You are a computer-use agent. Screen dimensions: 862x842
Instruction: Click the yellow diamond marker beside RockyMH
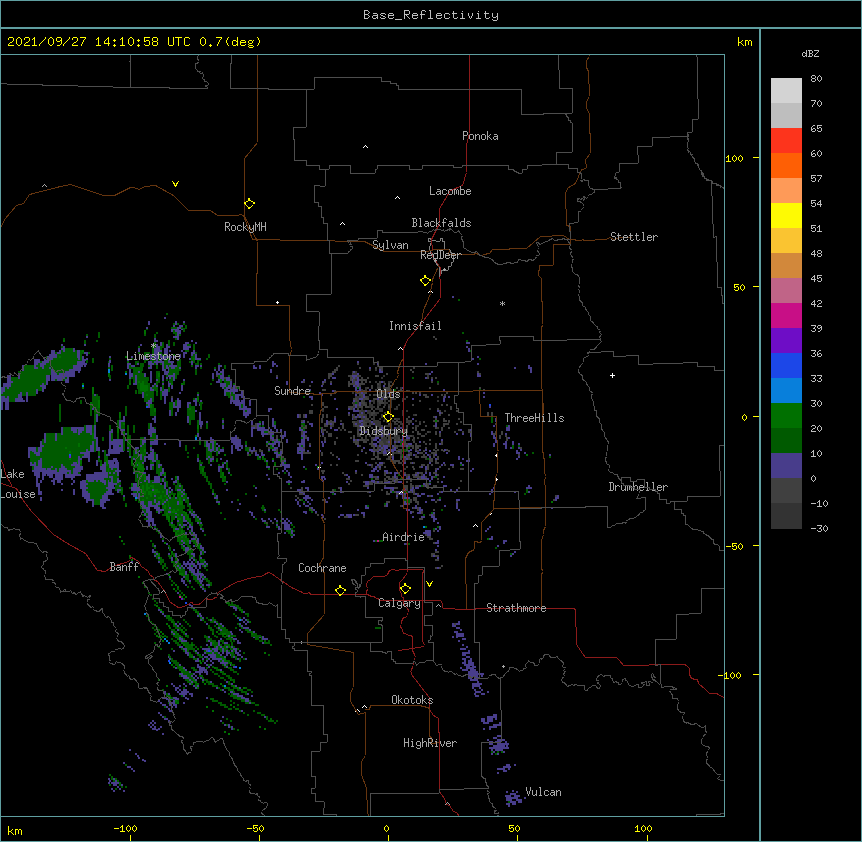[x=249, y=204]
